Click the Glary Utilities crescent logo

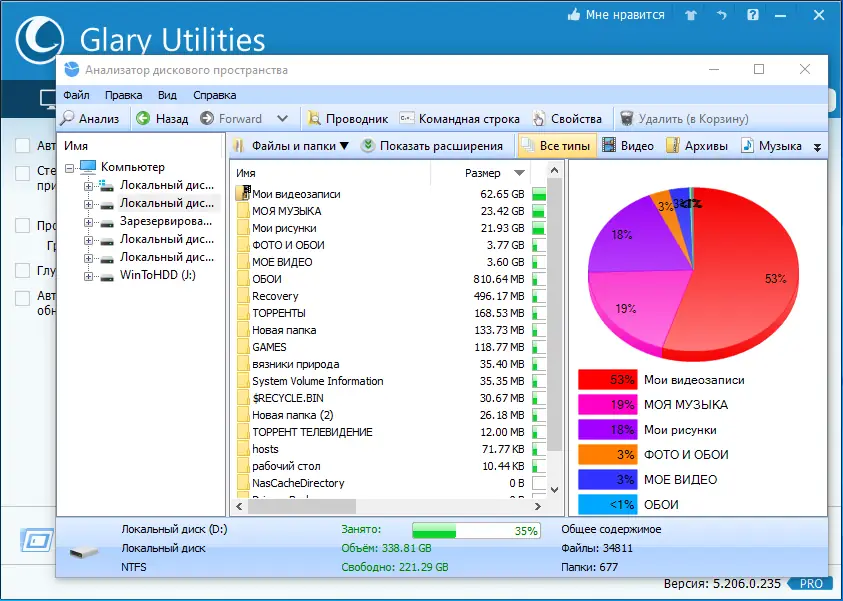click(x=39, y=39)
